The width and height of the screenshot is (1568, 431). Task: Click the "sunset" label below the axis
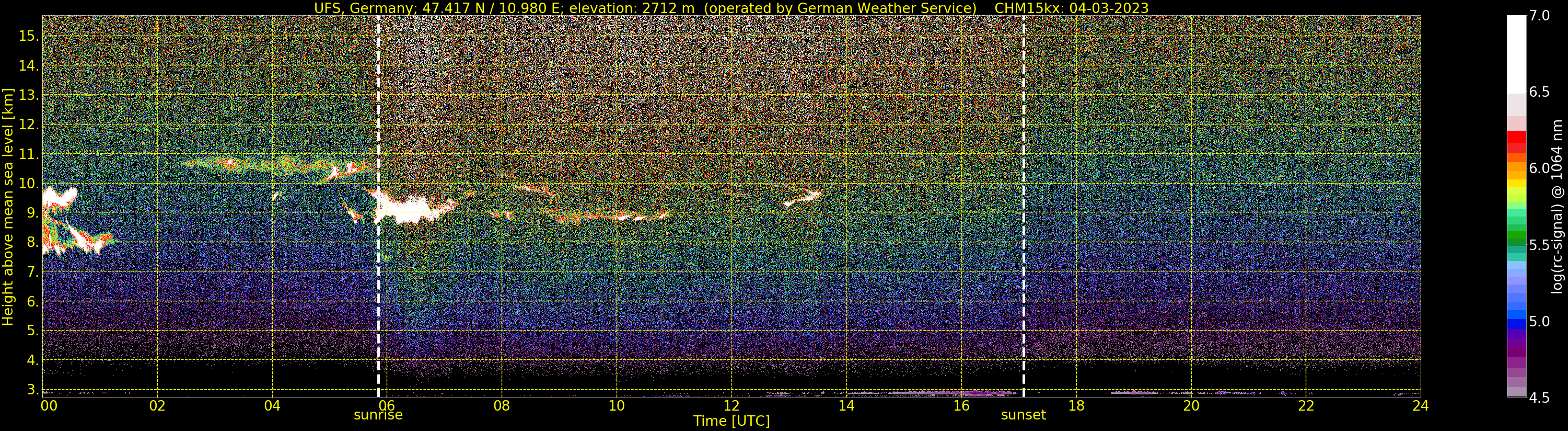pos(1023,415)
